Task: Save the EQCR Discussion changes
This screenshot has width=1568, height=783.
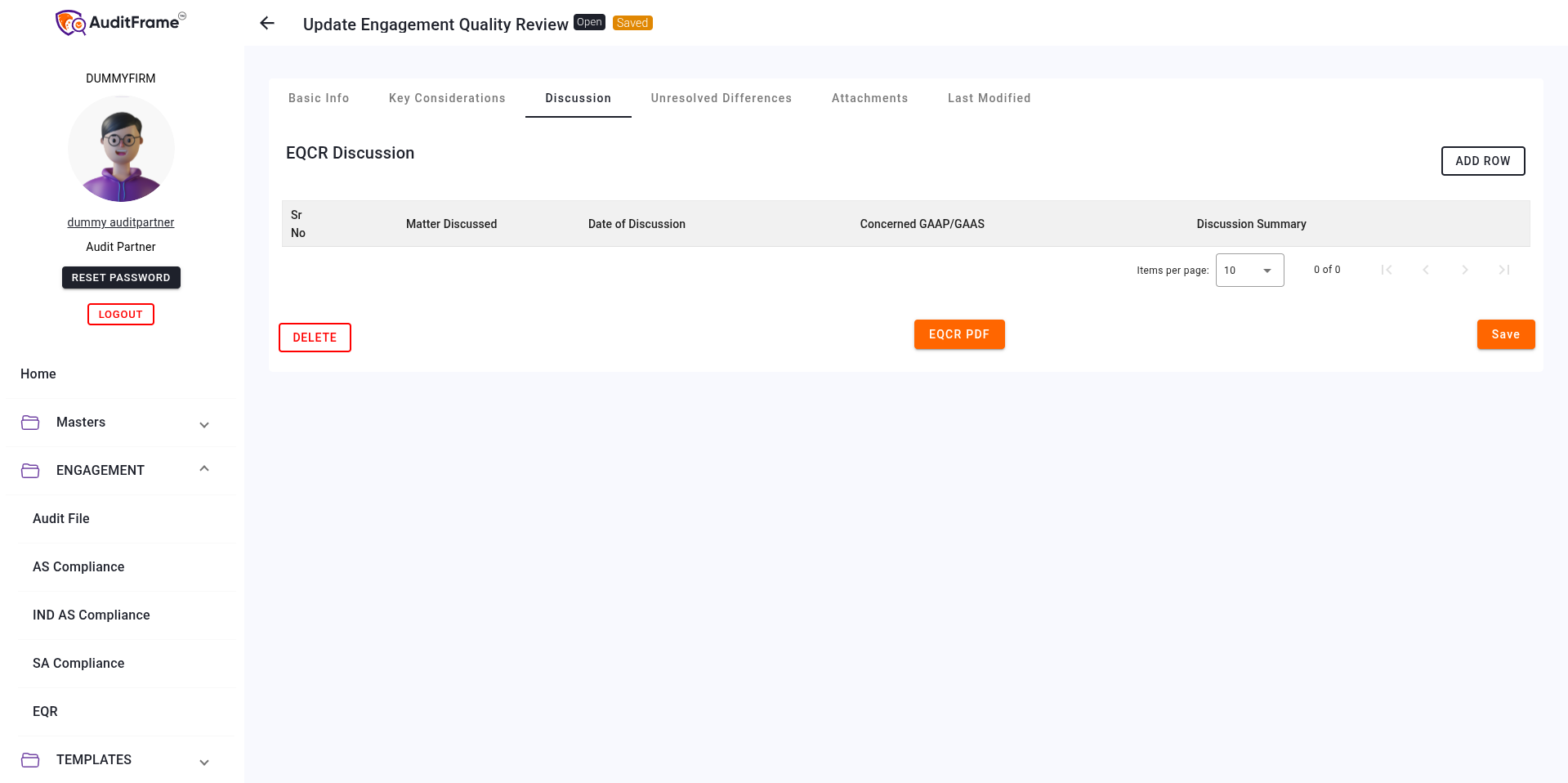Action: (1505, 334)
